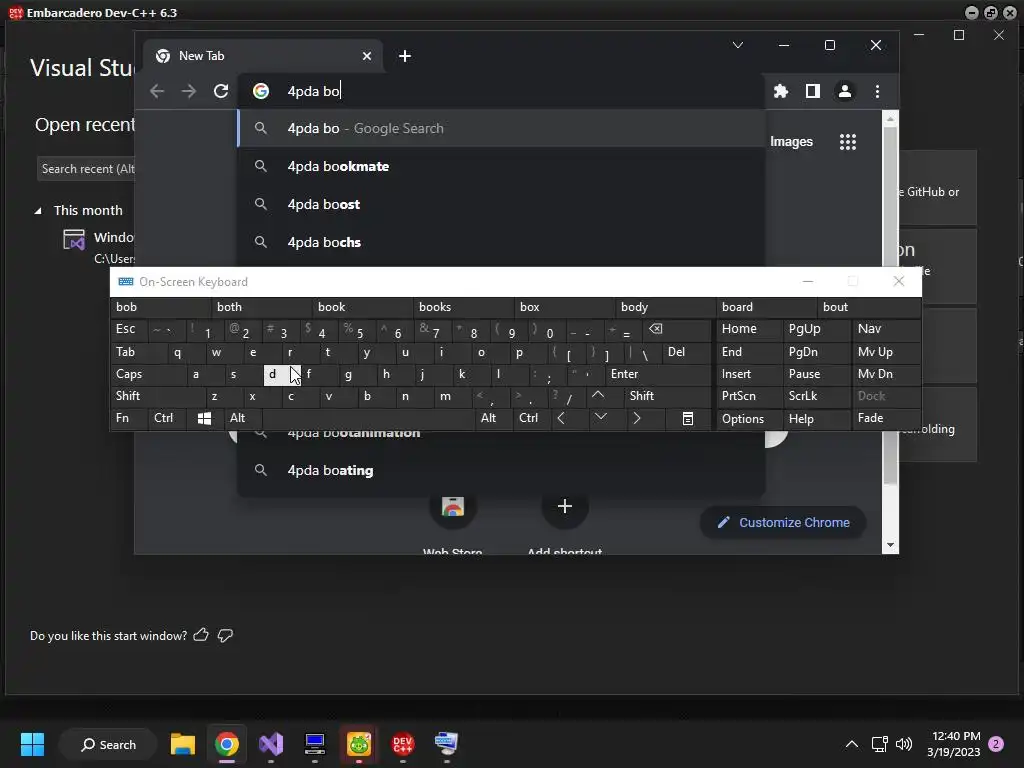Toggle the right Shift key on On-Screen Keyboard

pyautogui.click(x=667, y=396)
